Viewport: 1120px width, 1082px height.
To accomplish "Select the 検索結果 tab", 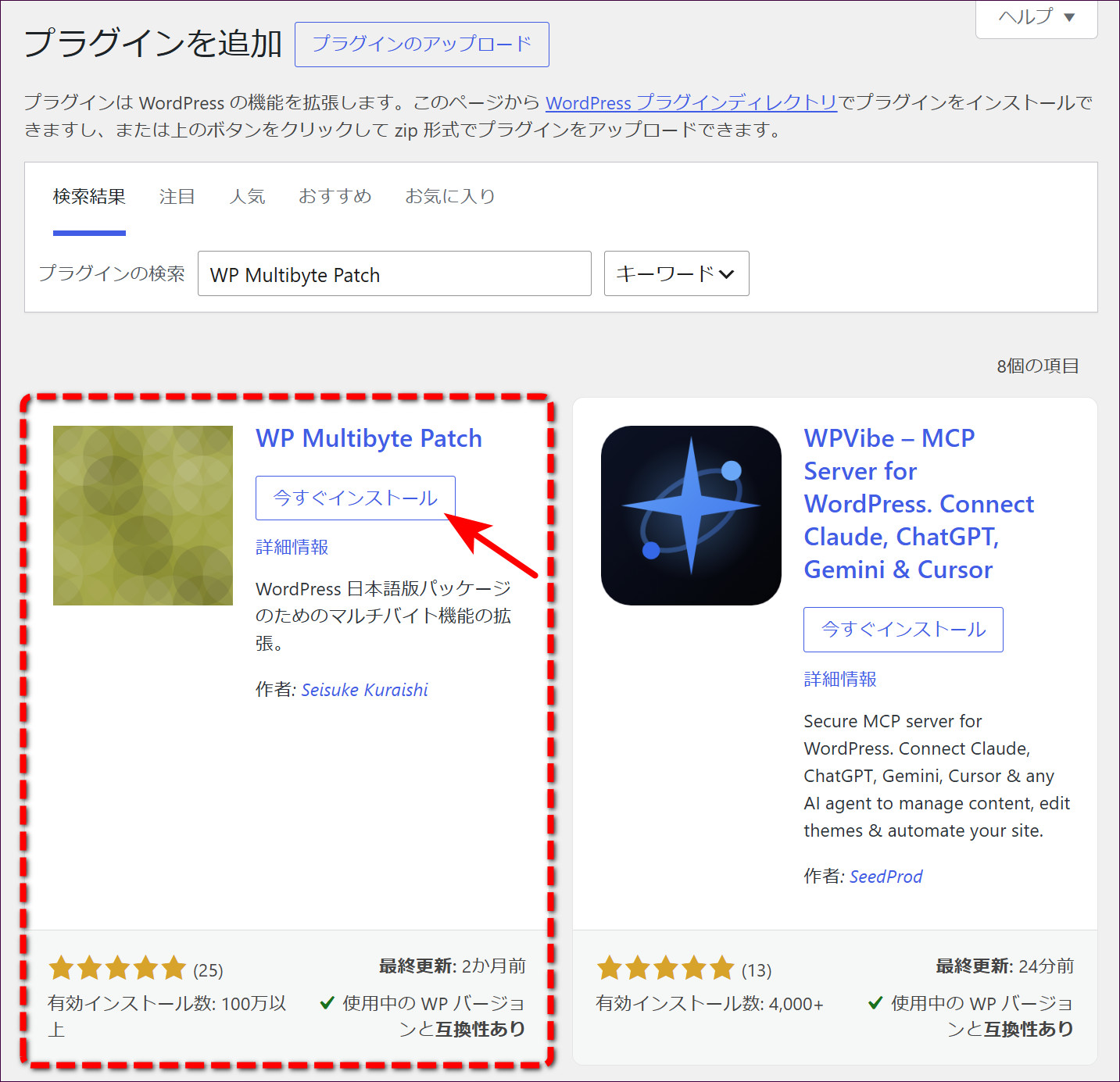I will coord(89,196).
